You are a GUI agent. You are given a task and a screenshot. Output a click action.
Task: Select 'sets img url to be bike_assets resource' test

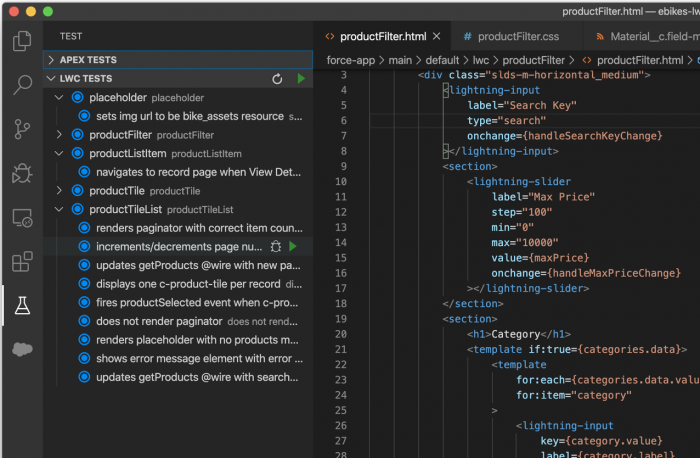(x=178, y=116)
